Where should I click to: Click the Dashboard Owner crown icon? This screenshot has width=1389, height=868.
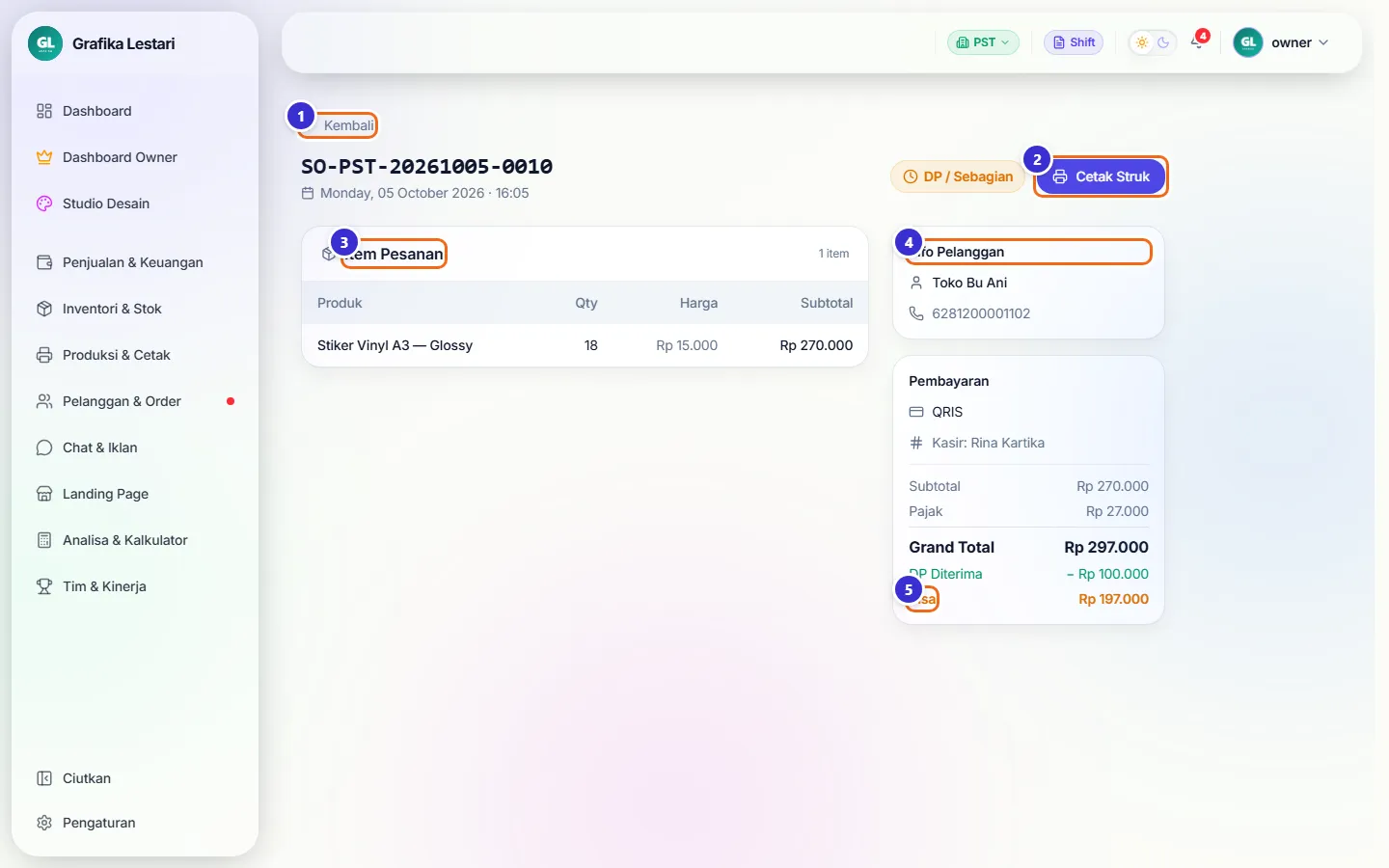tap(44, 157)
